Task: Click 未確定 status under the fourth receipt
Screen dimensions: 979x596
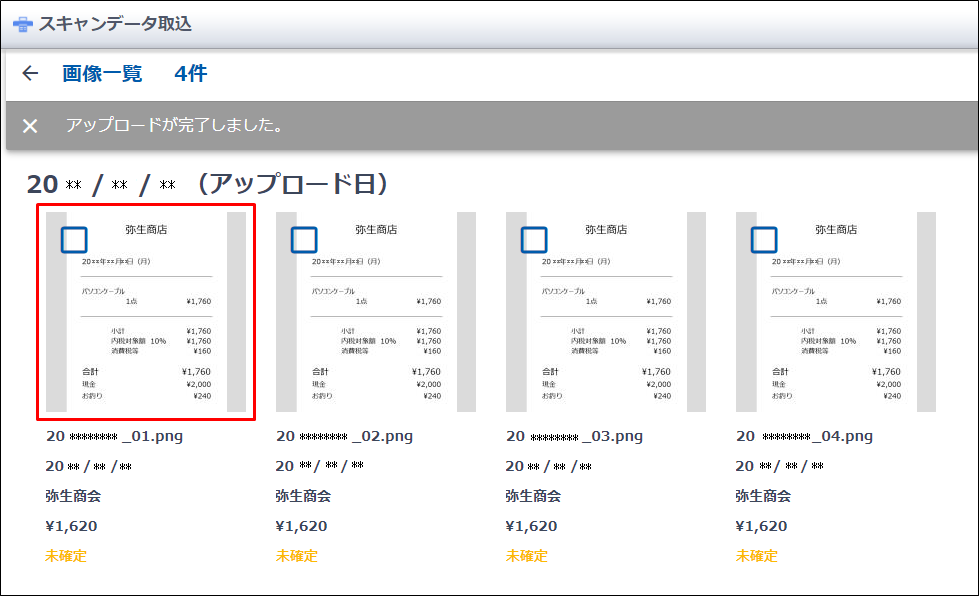Action: click(x=756, y=556)
